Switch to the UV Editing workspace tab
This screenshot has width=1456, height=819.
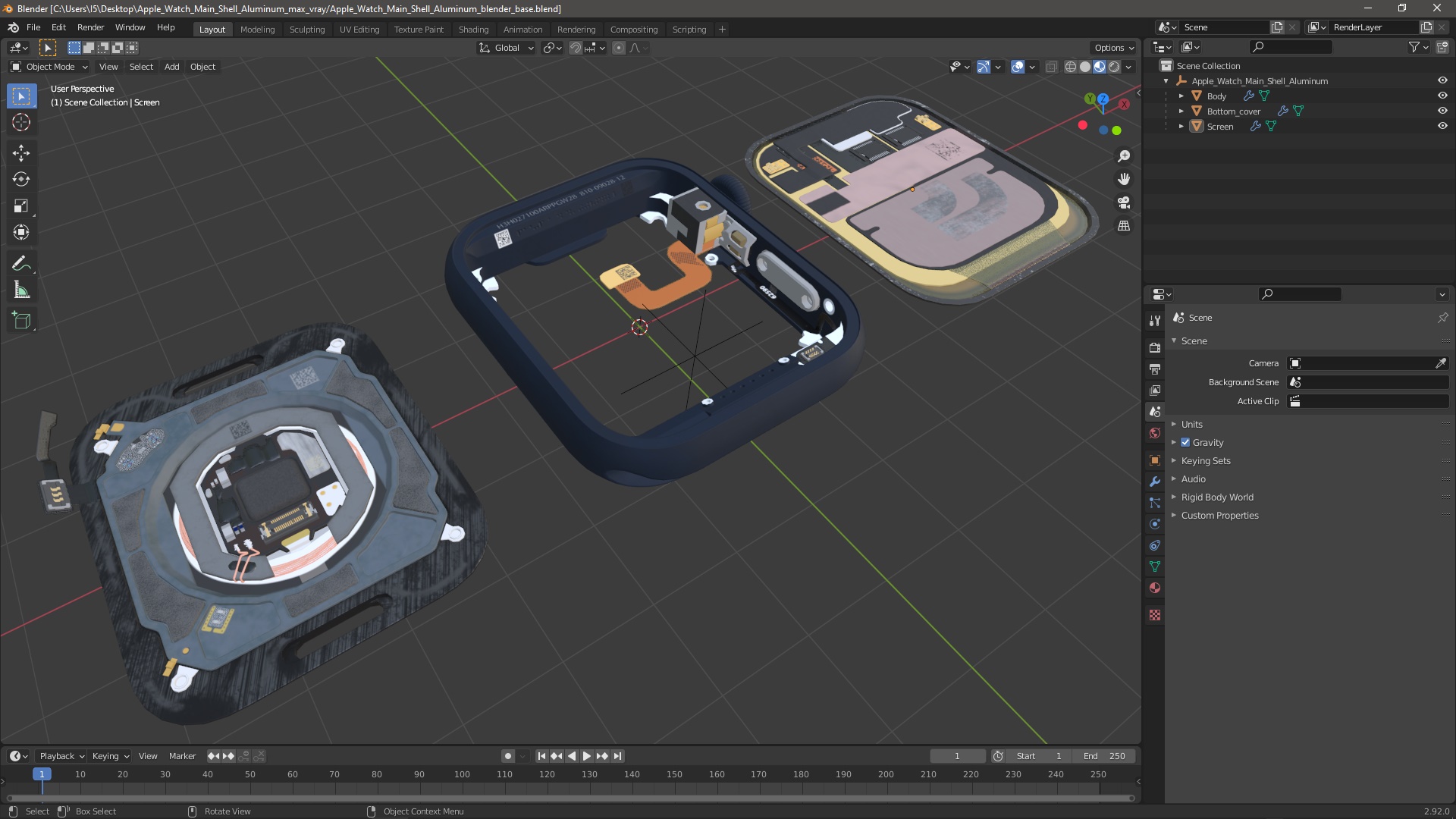point(359,30)
